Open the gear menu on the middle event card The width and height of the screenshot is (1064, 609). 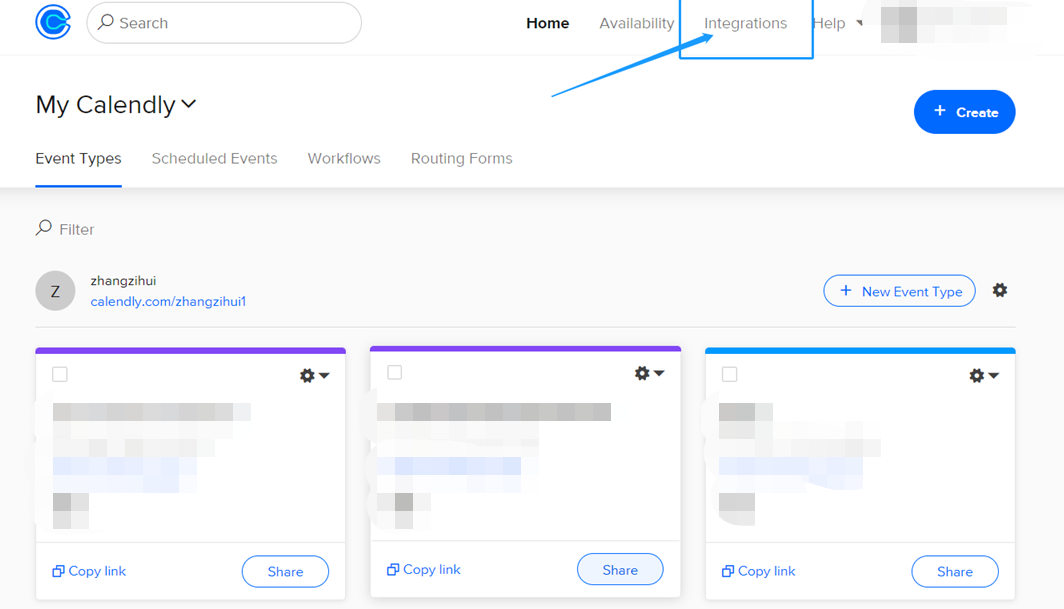[649, 373]
